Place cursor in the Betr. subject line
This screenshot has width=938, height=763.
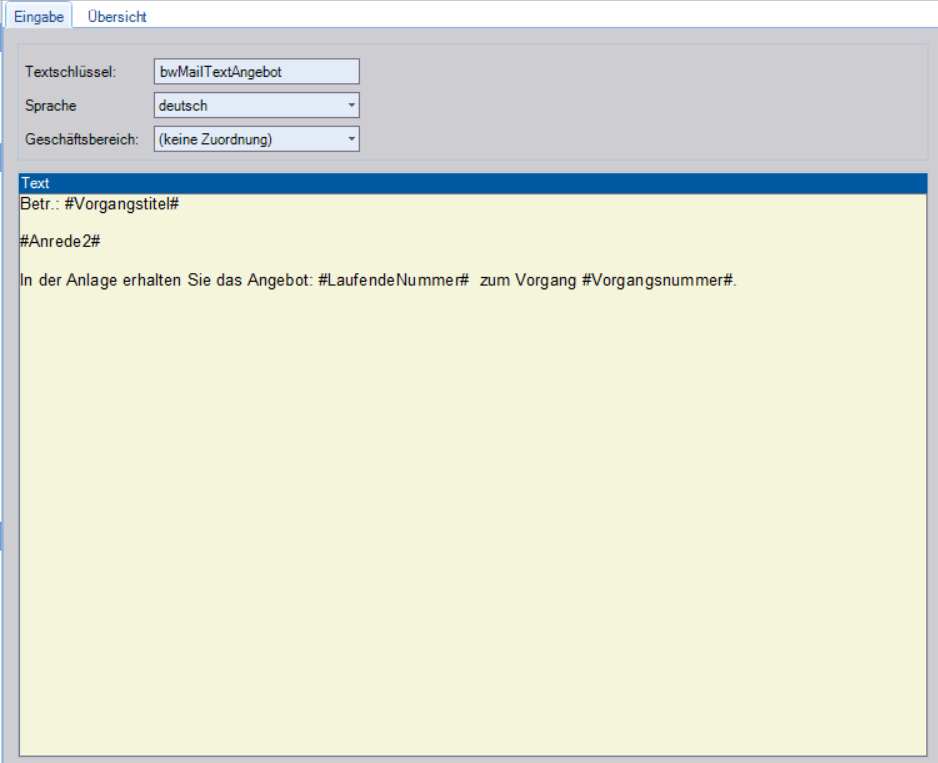(x=40, y=203)
